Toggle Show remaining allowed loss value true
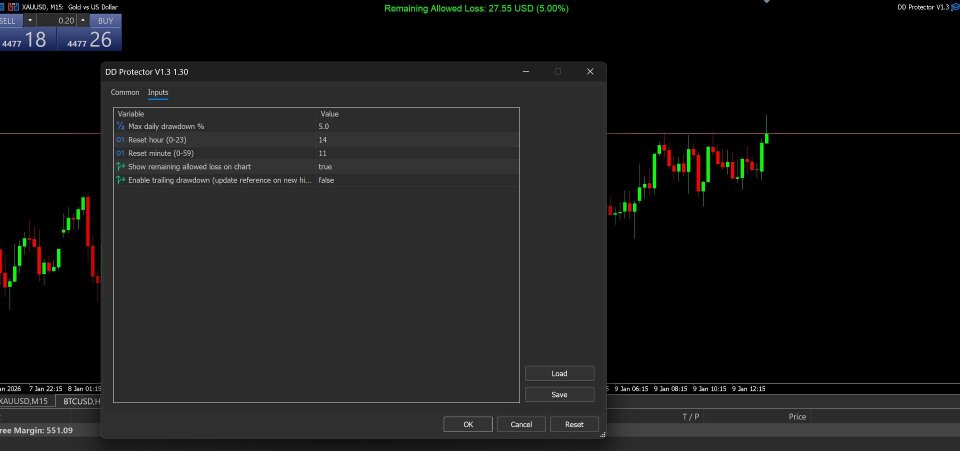Image resolution: width=960 pixels, height=451 pixels. click(x=325, y=166)
